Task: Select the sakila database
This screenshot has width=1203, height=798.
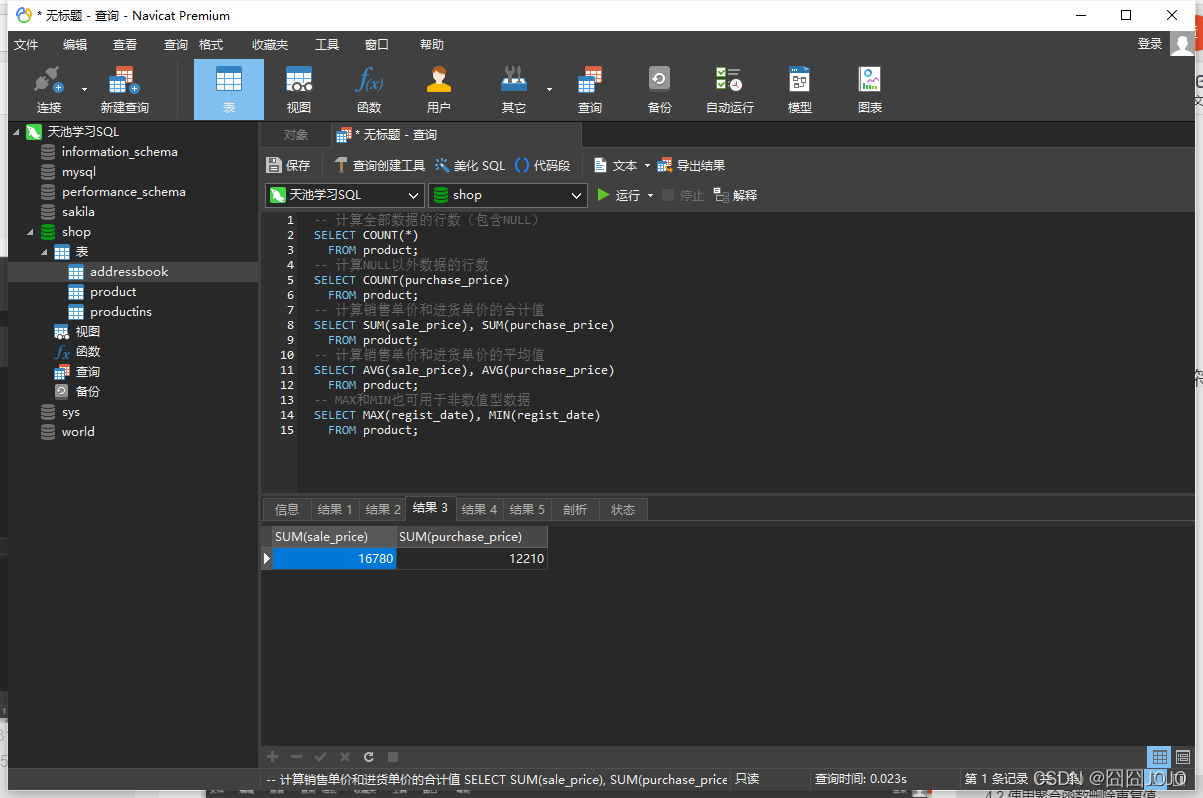Action: (x=78, y=212)
